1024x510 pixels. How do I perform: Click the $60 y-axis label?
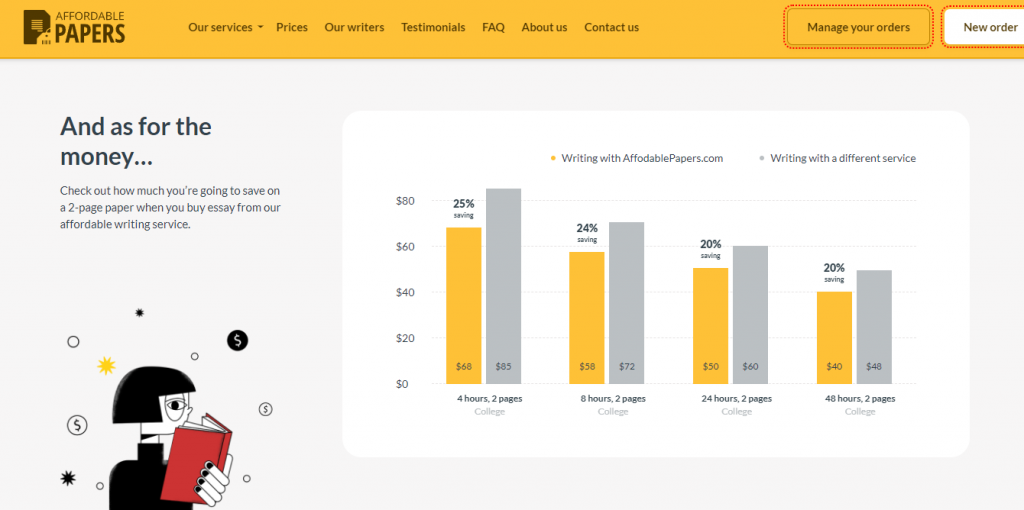(x=406, y=247)
